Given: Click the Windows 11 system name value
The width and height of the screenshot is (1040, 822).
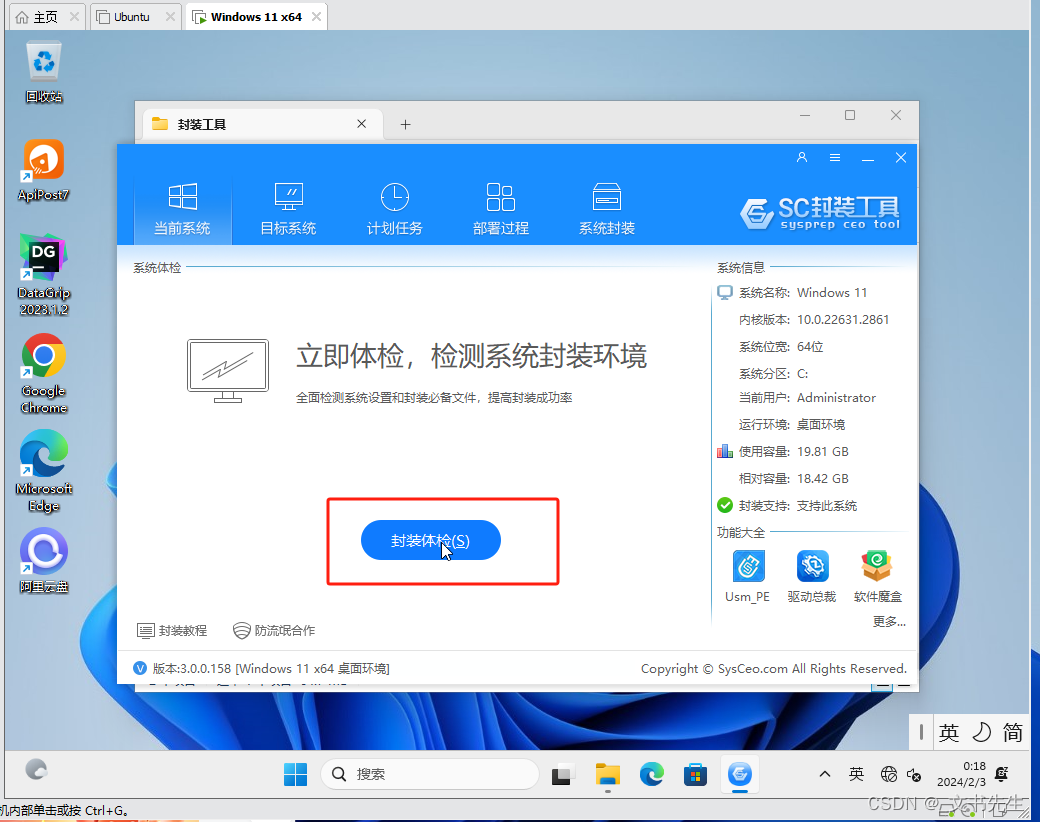Looking at the screenshot, I should (x=832, y=293).
